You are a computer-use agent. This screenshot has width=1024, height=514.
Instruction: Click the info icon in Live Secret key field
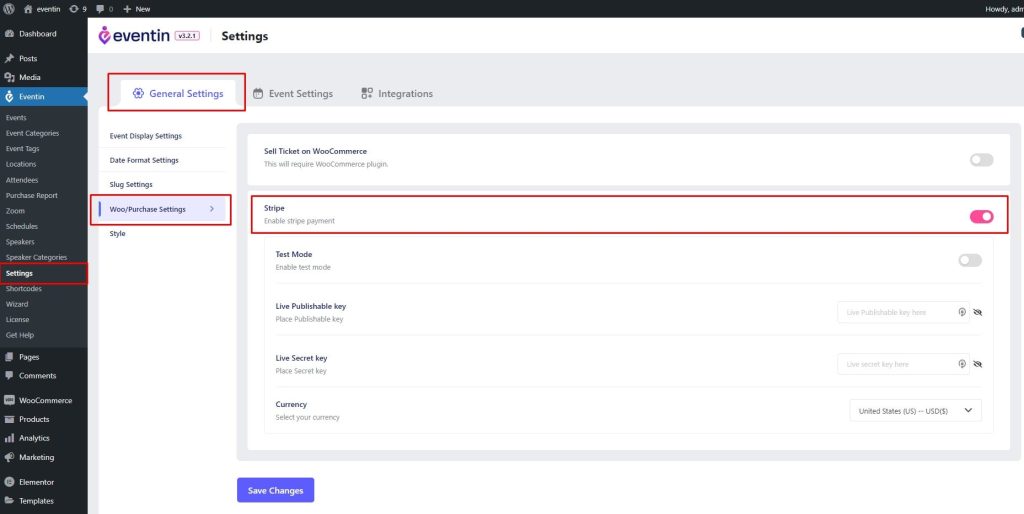(962, 364)
